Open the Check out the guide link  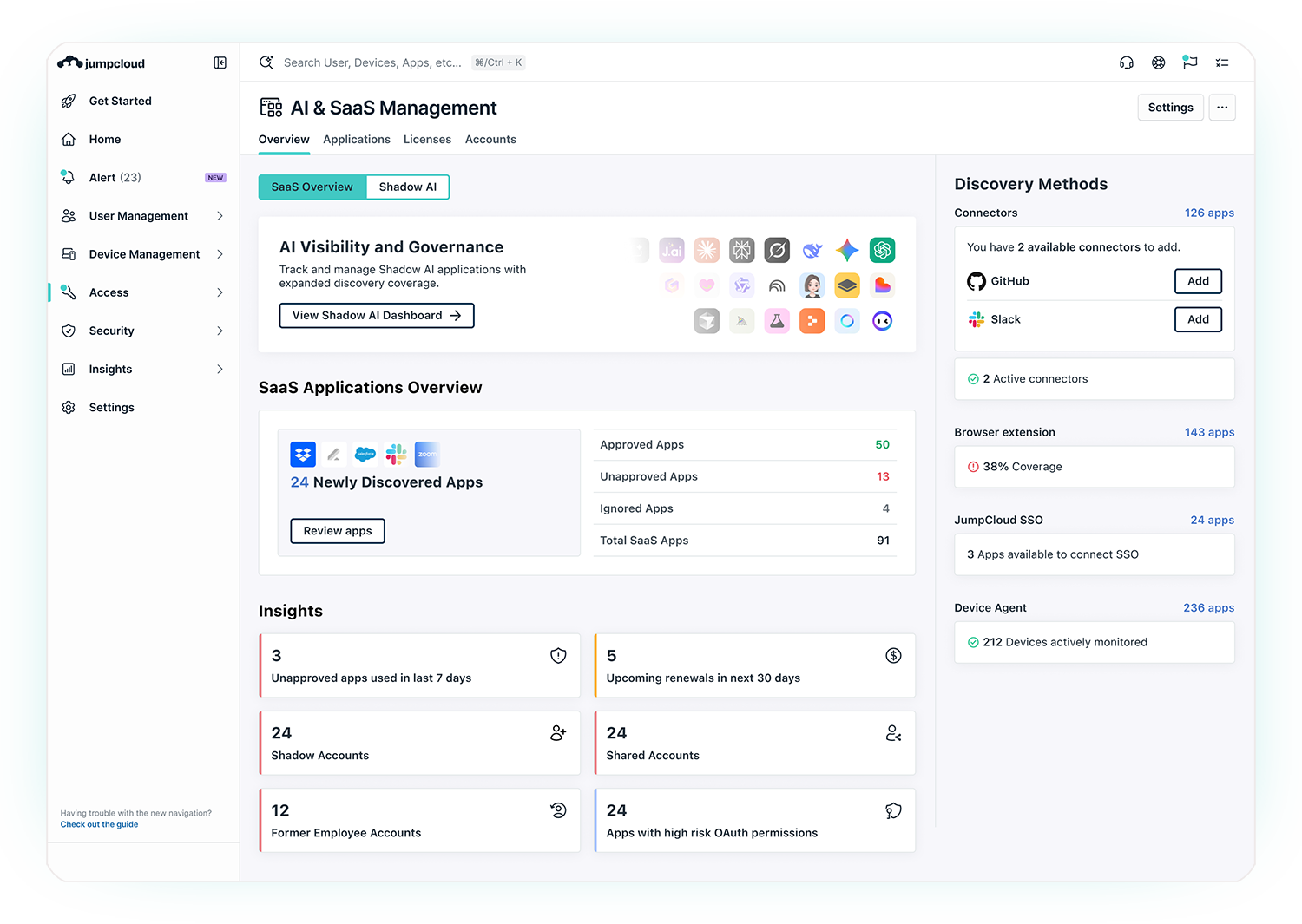click(x=99, y=825)
